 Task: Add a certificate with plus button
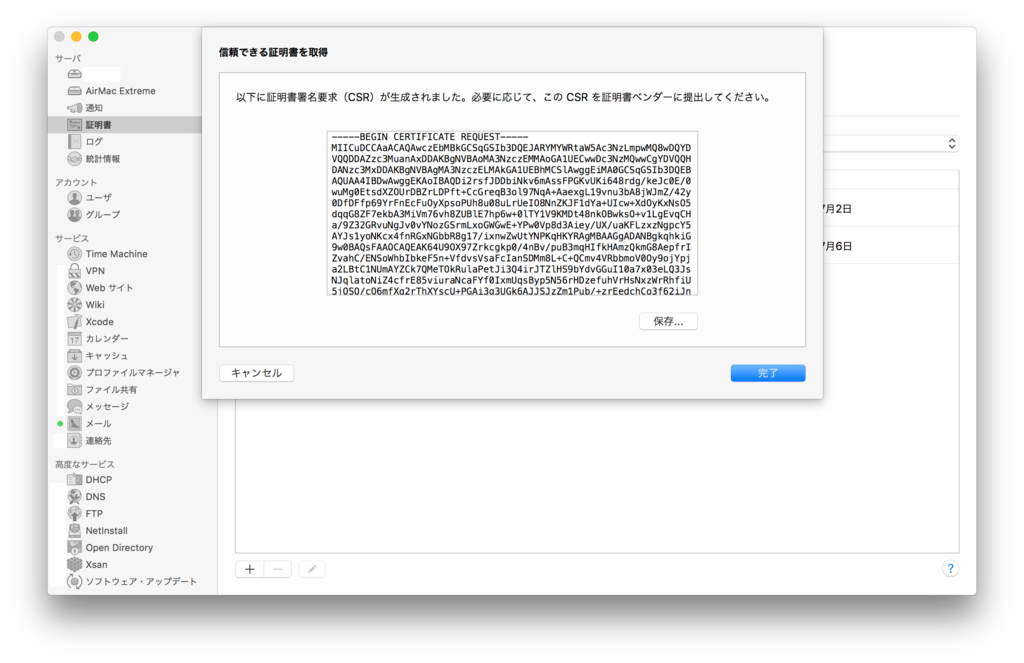pos(249,570)
